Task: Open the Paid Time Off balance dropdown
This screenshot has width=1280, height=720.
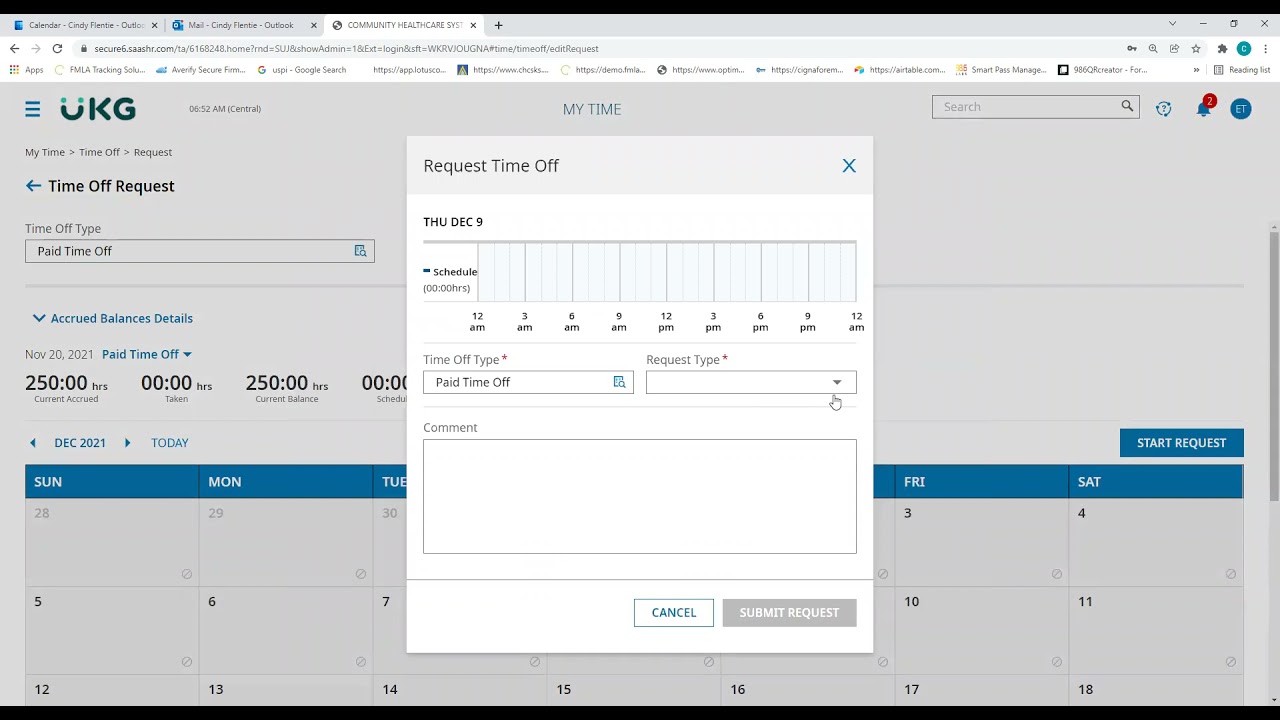Action: coord(146,354)
